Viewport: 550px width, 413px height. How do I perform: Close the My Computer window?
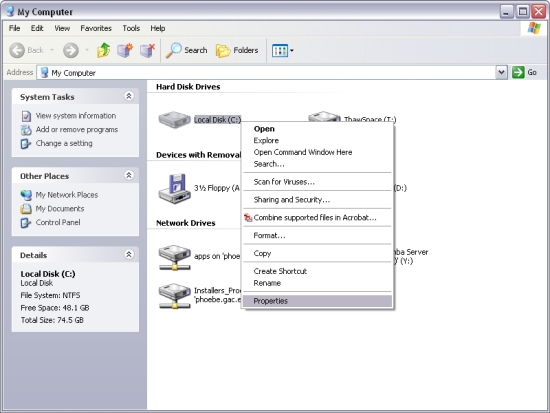coord(539,12)
